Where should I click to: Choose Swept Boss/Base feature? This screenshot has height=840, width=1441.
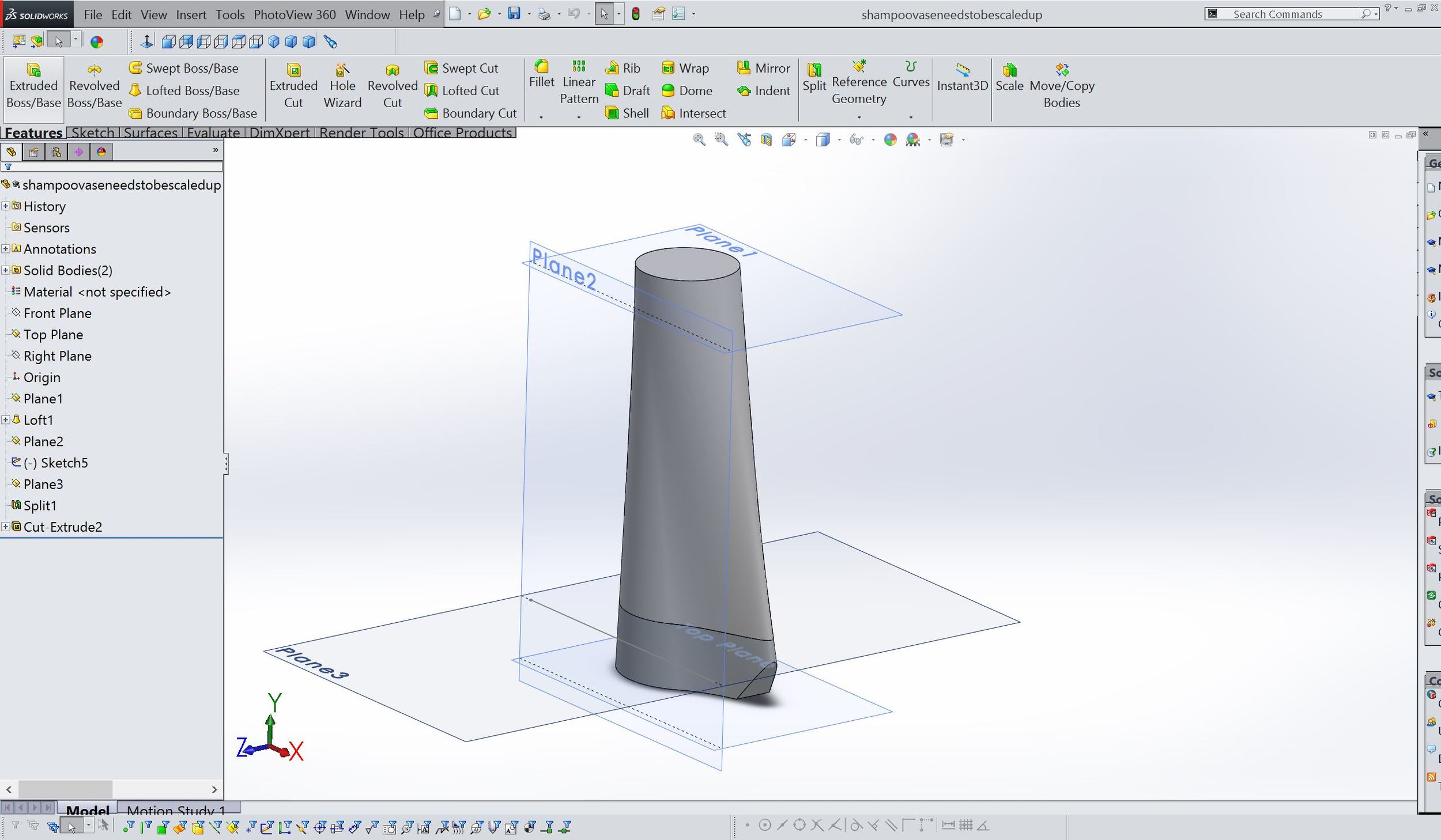(x=184, y=68)
